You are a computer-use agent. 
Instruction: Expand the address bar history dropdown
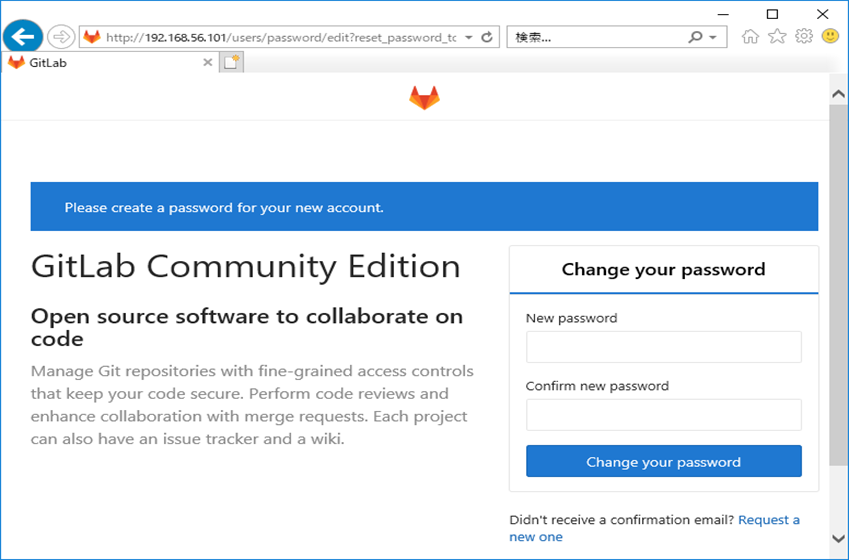tap(469, 37)
